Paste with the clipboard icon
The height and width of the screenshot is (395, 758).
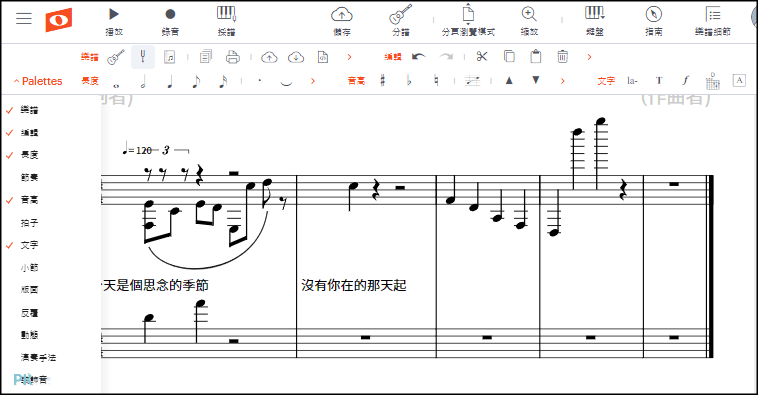tap(536, 57)
